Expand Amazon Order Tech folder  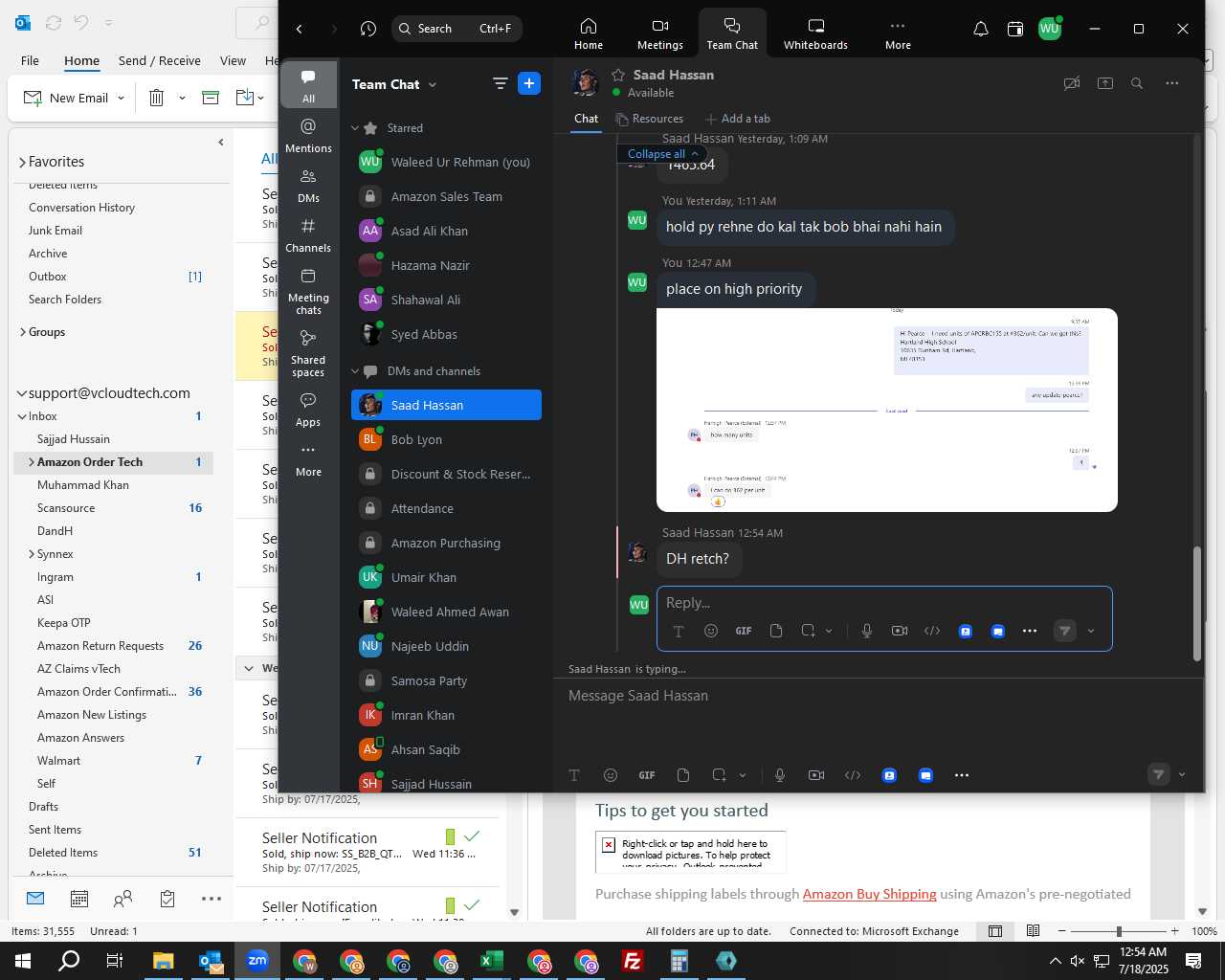click(x=32, y=462)
